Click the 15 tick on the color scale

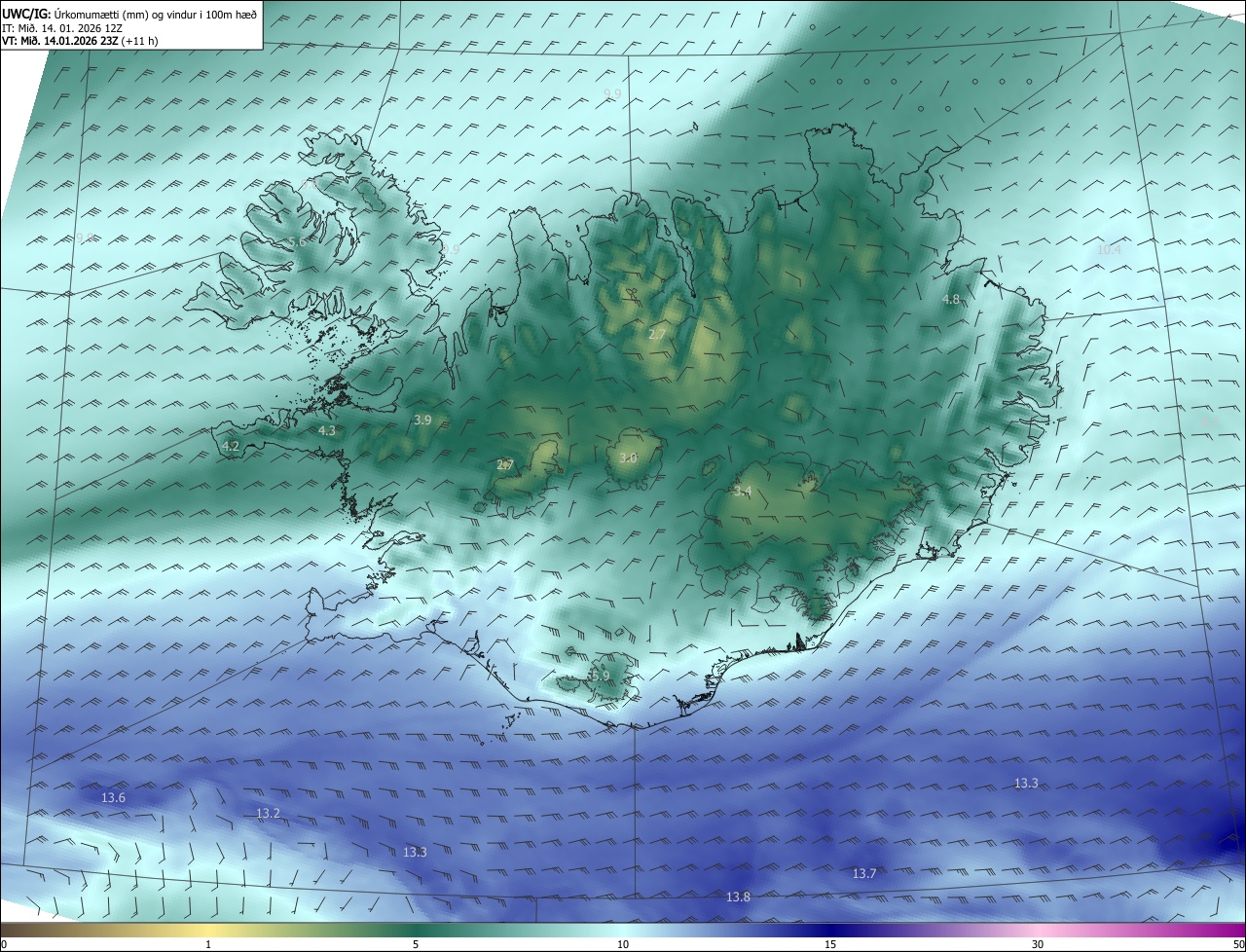click(x=830, y=944)
